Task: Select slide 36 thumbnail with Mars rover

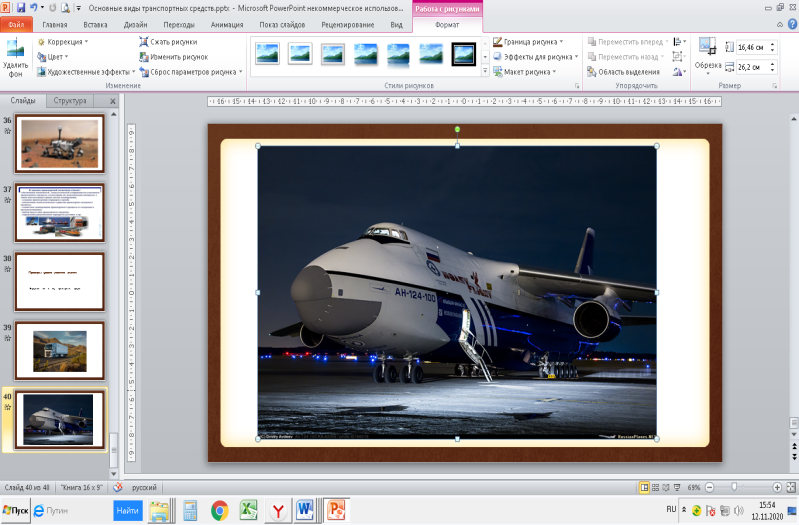Action: click(60, 143)
